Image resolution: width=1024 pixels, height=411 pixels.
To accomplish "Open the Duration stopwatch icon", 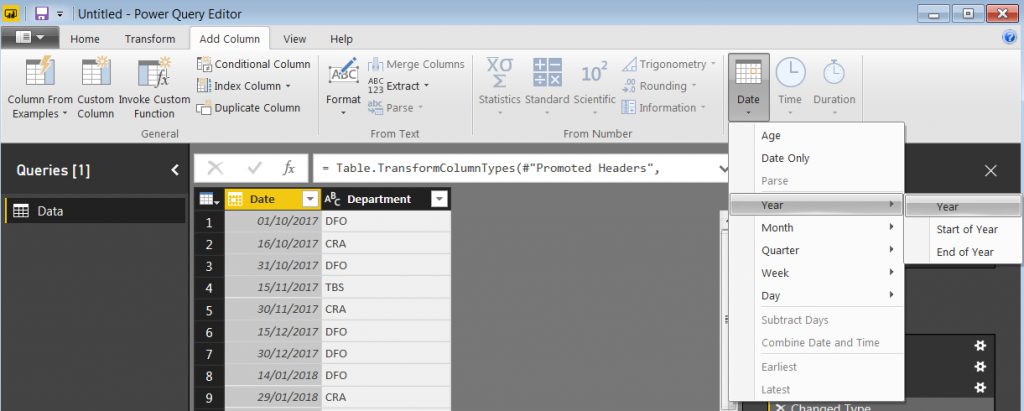I will (x=834, y=72).
